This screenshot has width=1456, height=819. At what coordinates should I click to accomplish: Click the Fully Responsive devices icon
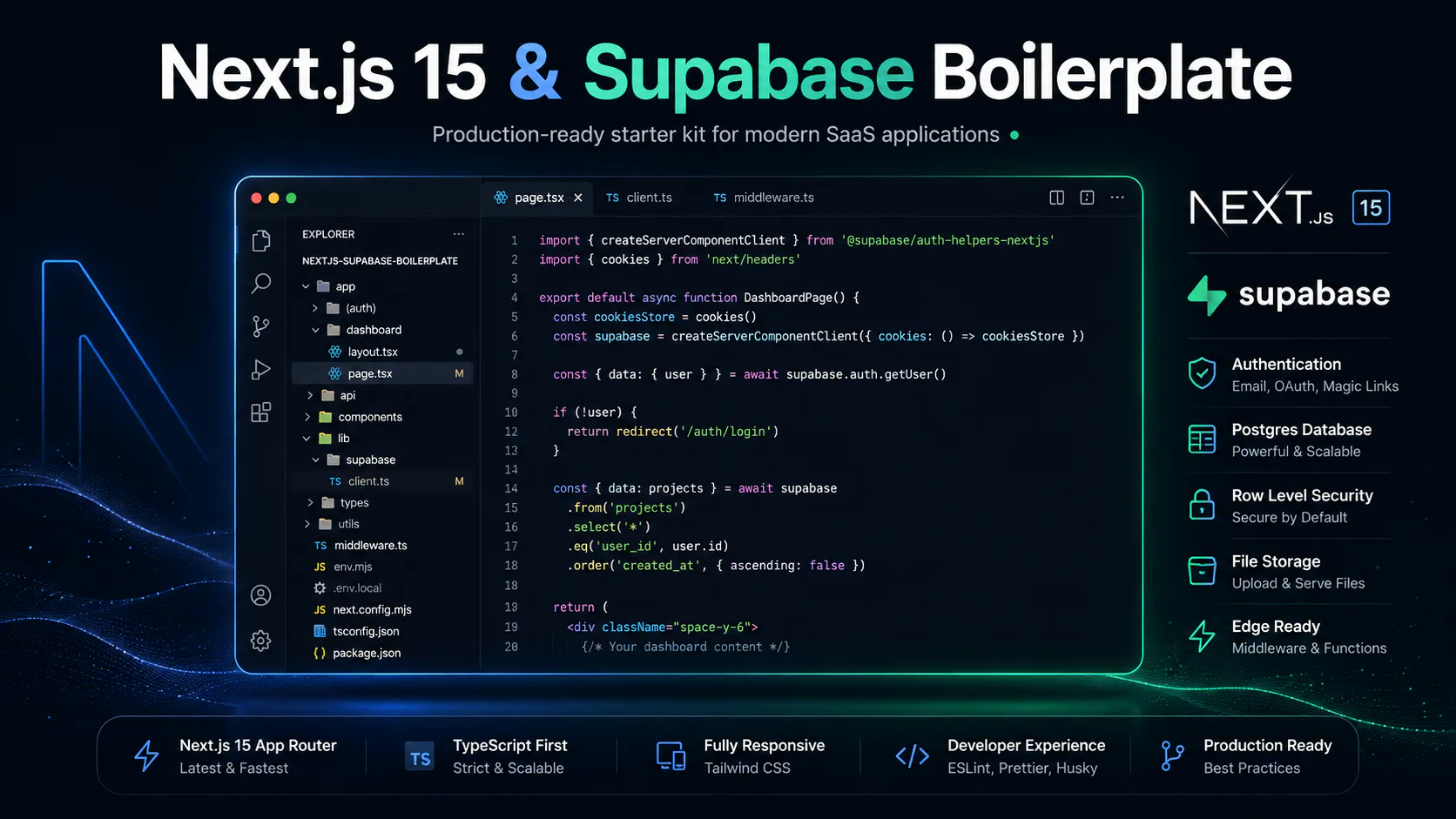[671, 756]
